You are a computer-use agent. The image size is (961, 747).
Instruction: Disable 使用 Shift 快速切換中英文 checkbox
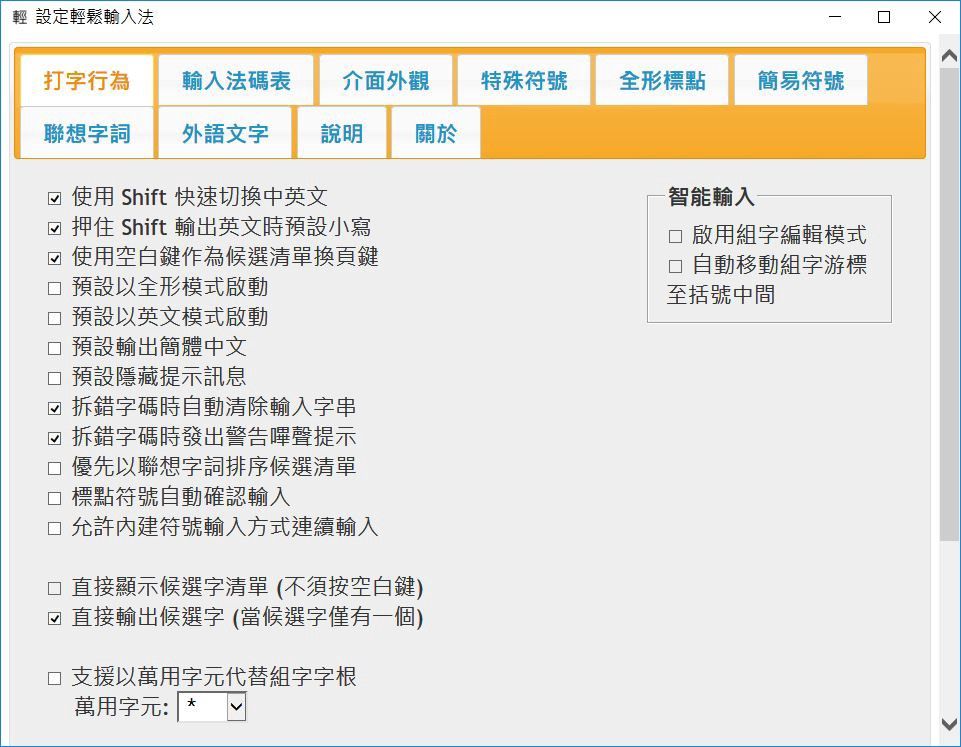[x=55, y=198]
